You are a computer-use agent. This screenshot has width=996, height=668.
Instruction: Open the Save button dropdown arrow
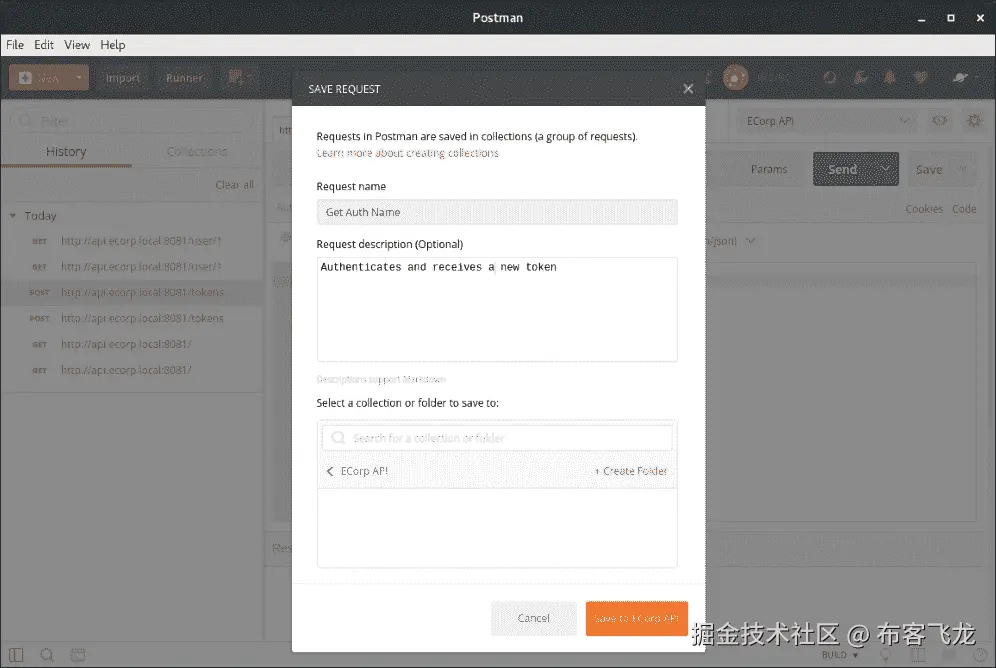pyautogui.click(x=963, y=170)
